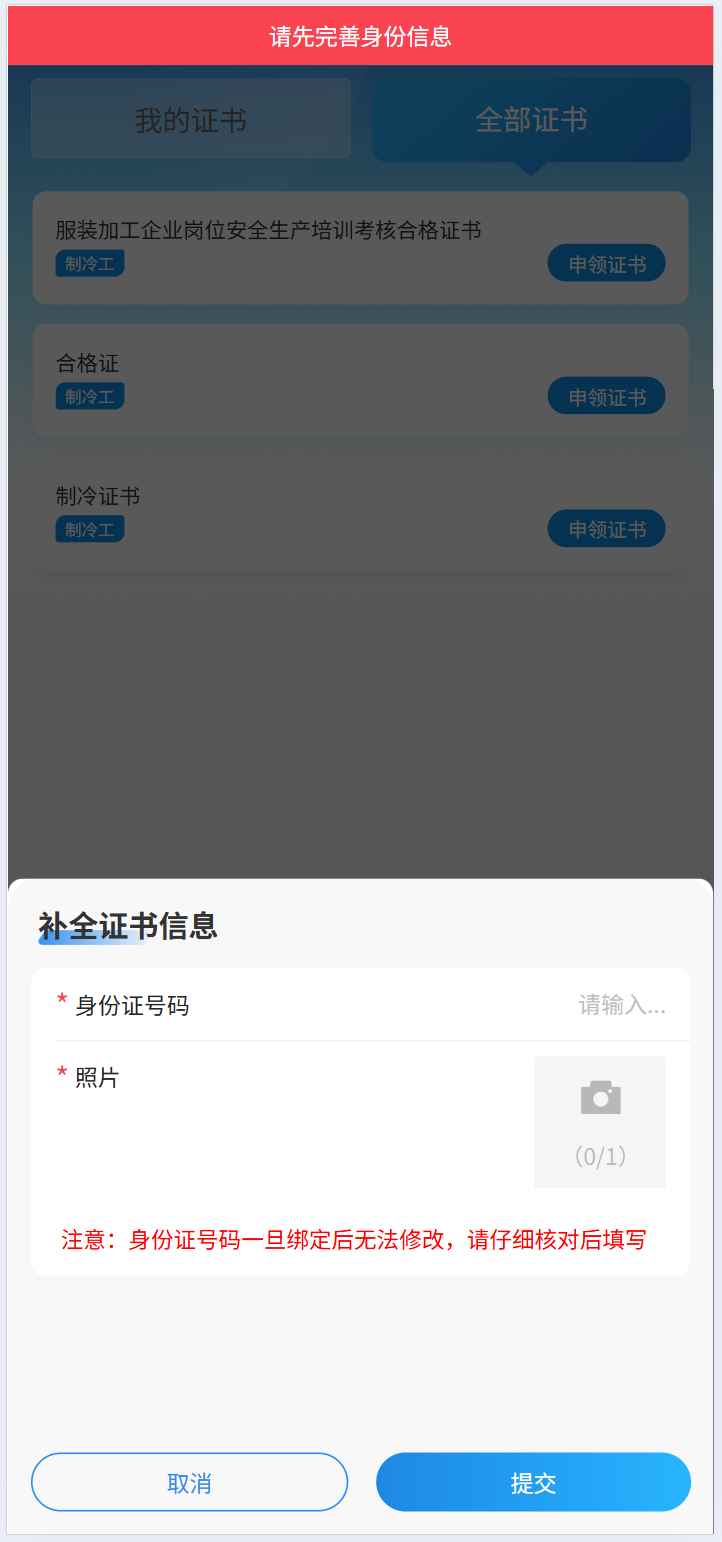Switch to the 我的证书 tab
722x1542 pixels.
pyautogui.click(x=191, y=120)
